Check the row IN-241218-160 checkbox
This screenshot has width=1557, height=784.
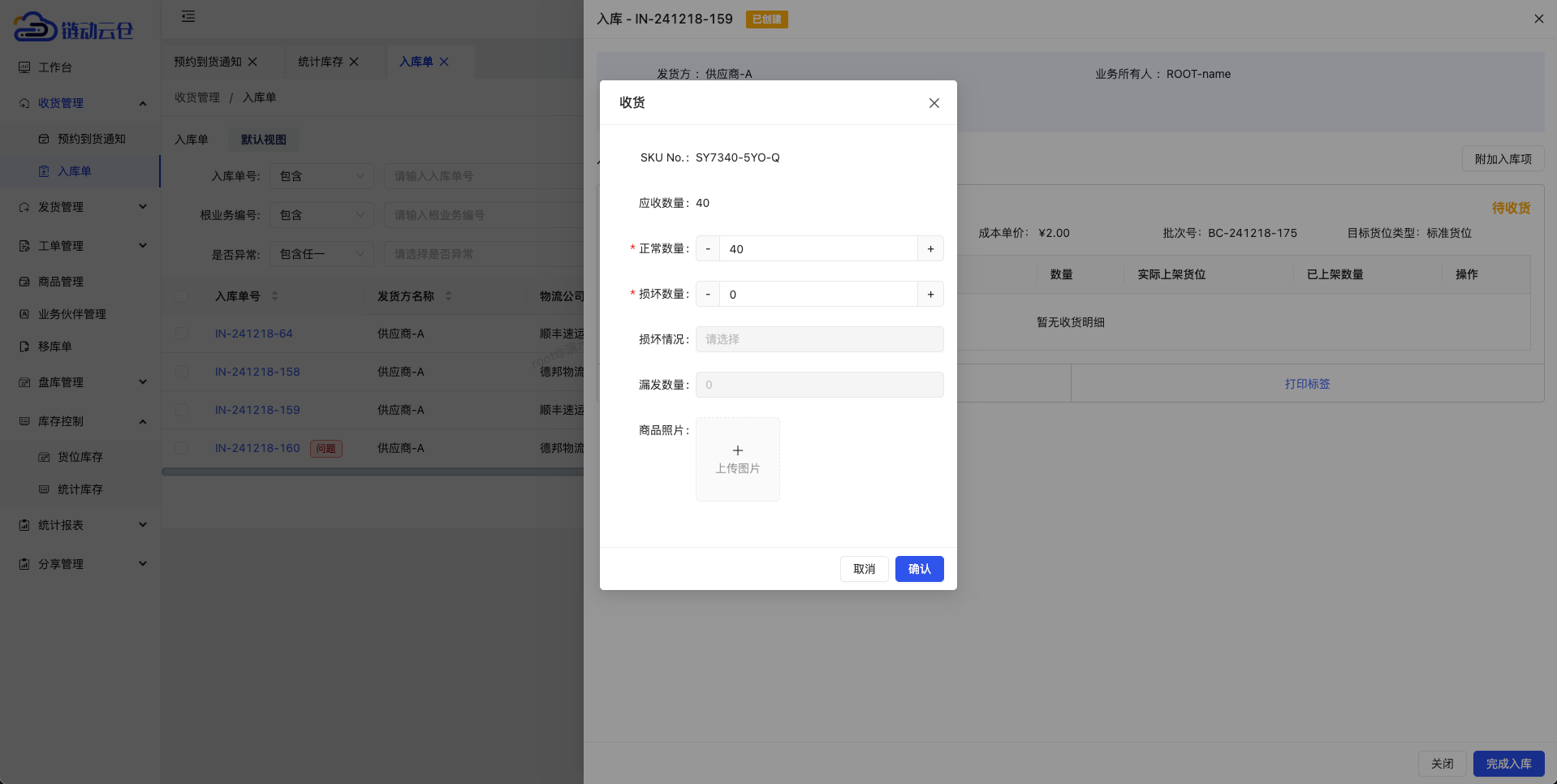tap(182, 448)
